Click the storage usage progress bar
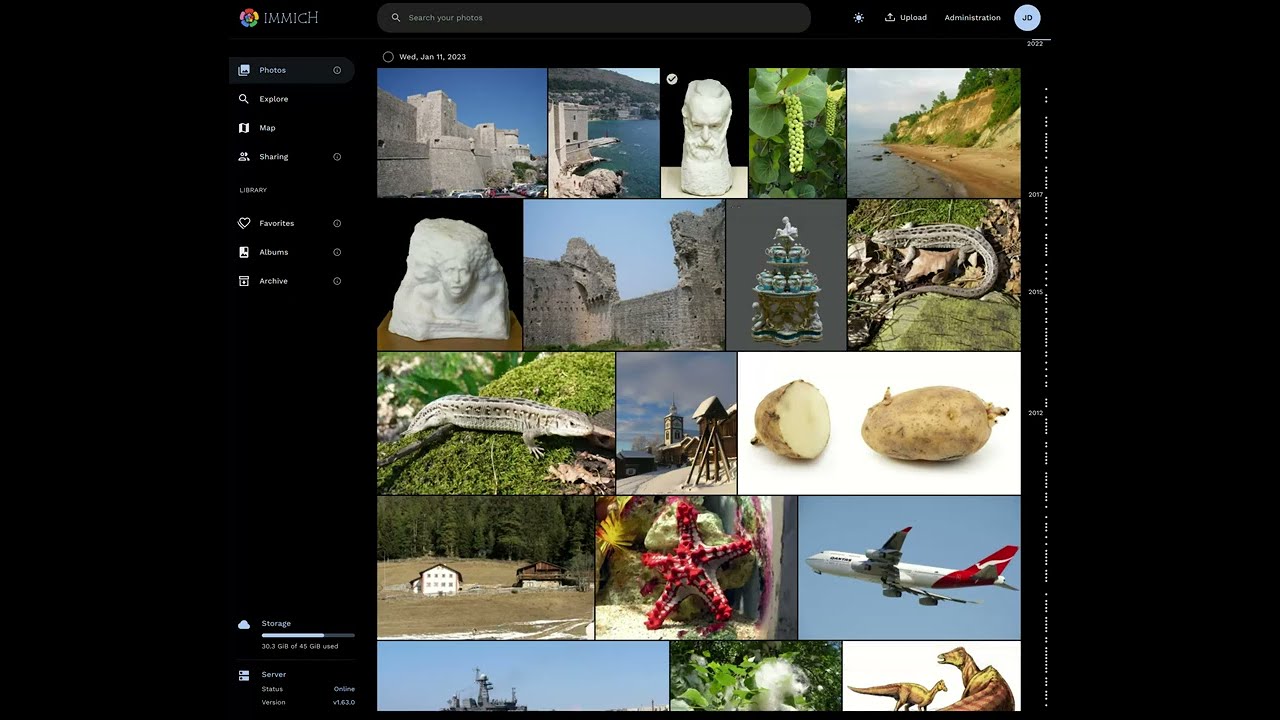 coord(308,635)
